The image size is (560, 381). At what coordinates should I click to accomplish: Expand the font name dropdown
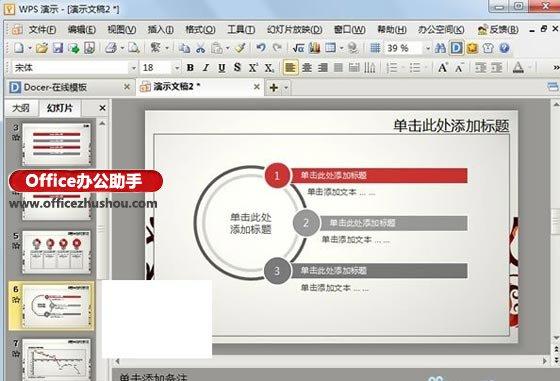pos(134,68)
